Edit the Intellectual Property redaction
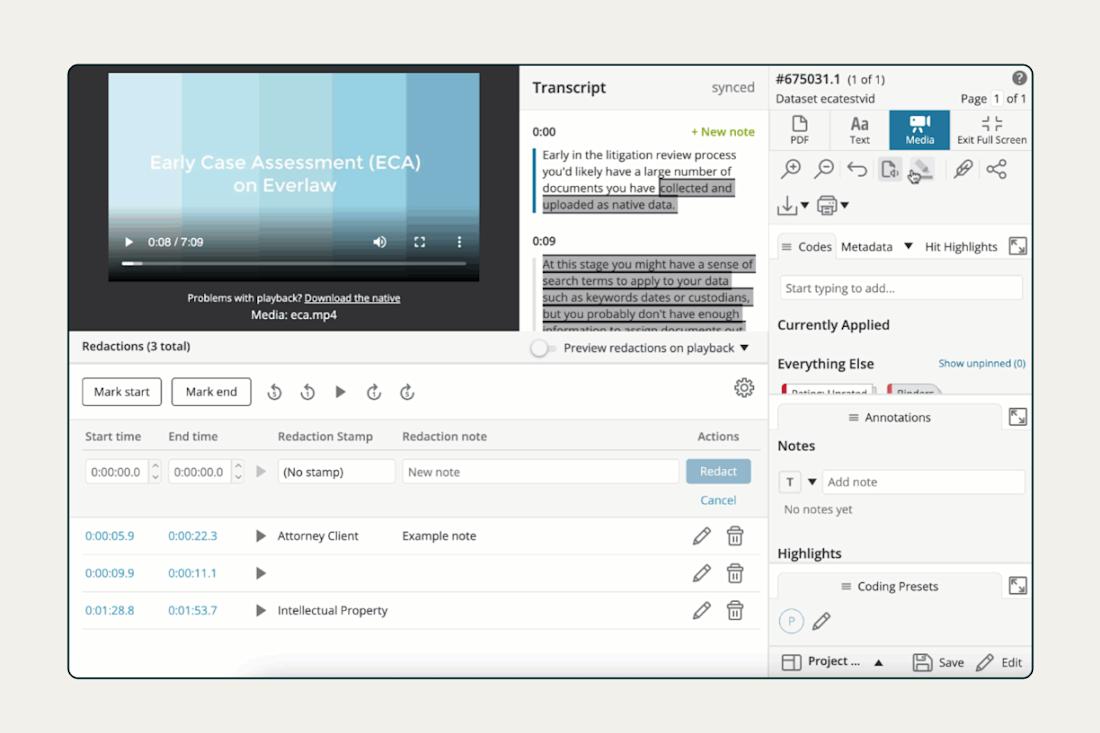The width and height of the screenshot is (1100, 733). tap(701, 610)
